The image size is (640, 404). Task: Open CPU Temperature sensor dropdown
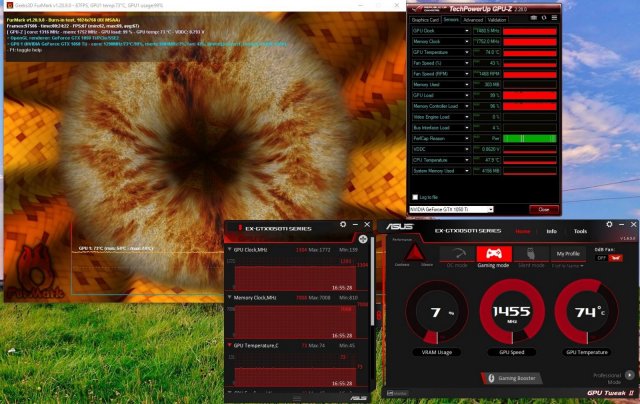click(467, 160)
